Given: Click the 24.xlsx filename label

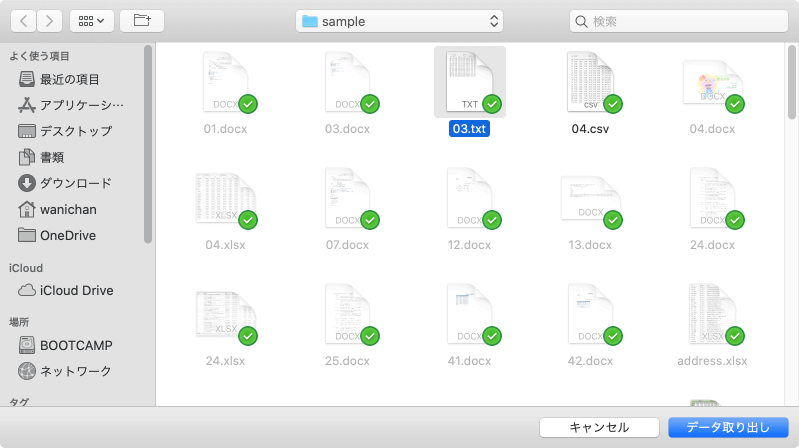Looking at the screenshot, I should point(225,361).
